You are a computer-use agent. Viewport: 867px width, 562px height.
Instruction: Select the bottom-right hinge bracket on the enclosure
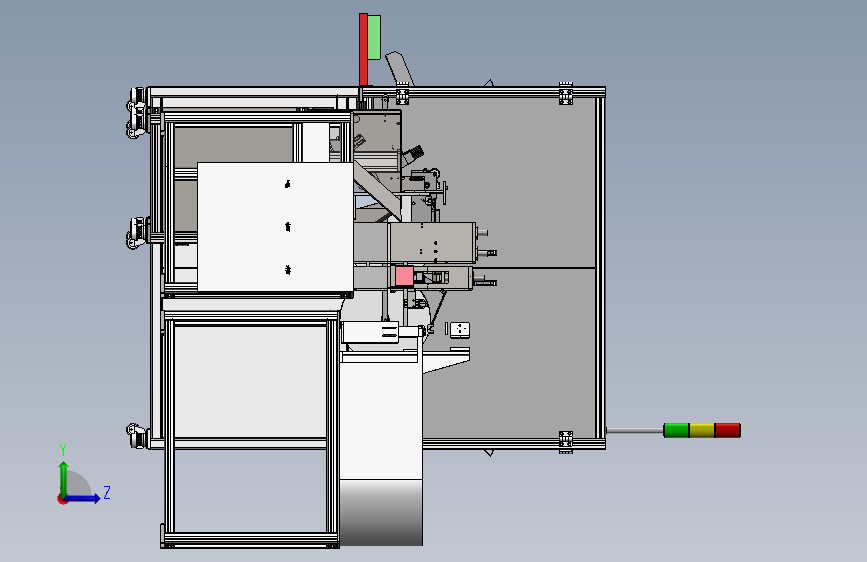[566, 442]
